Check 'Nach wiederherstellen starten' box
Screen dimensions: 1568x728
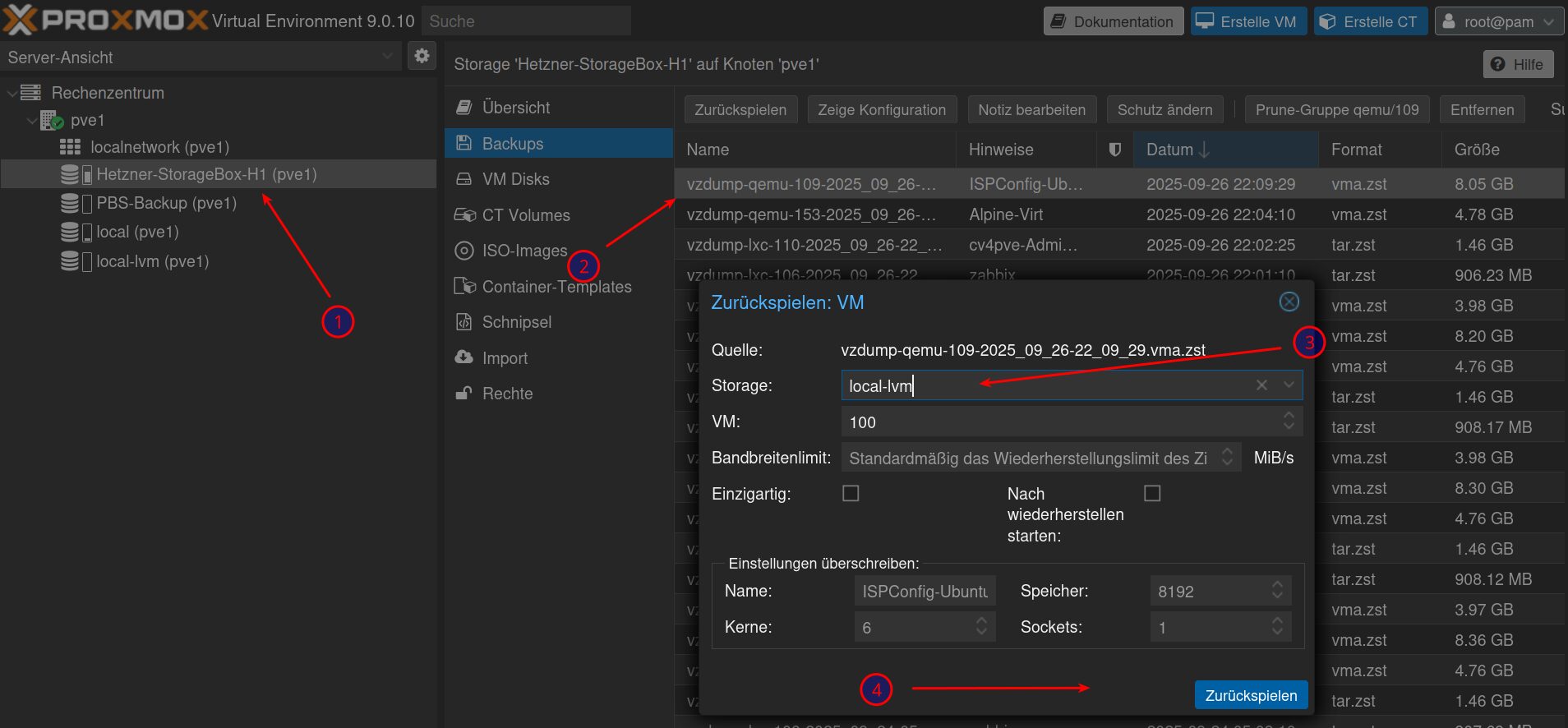tap(1152, 493)
